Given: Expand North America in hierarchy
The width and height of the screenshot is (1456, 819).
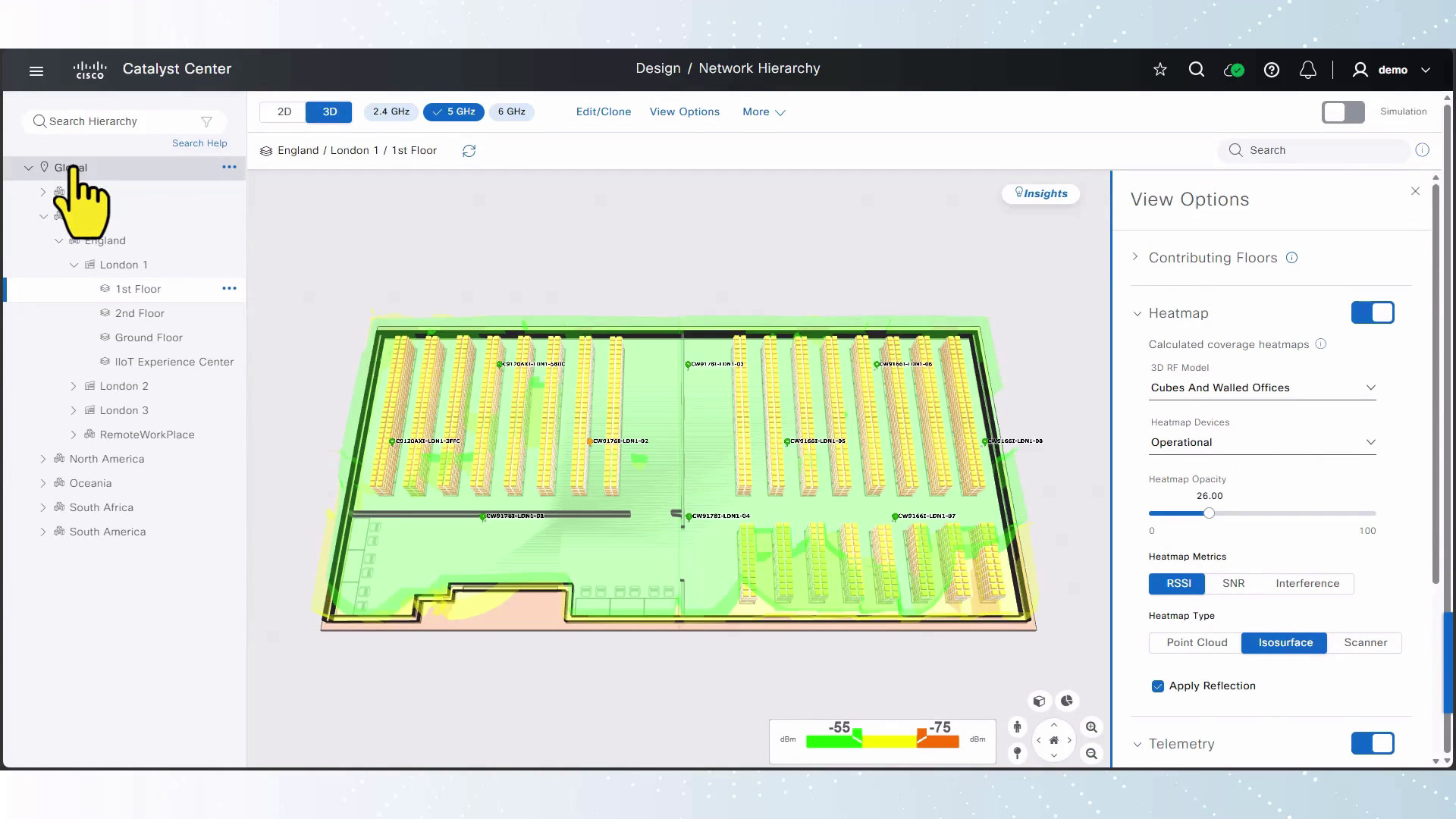Looking at the screenshot, I should [43, 459].
